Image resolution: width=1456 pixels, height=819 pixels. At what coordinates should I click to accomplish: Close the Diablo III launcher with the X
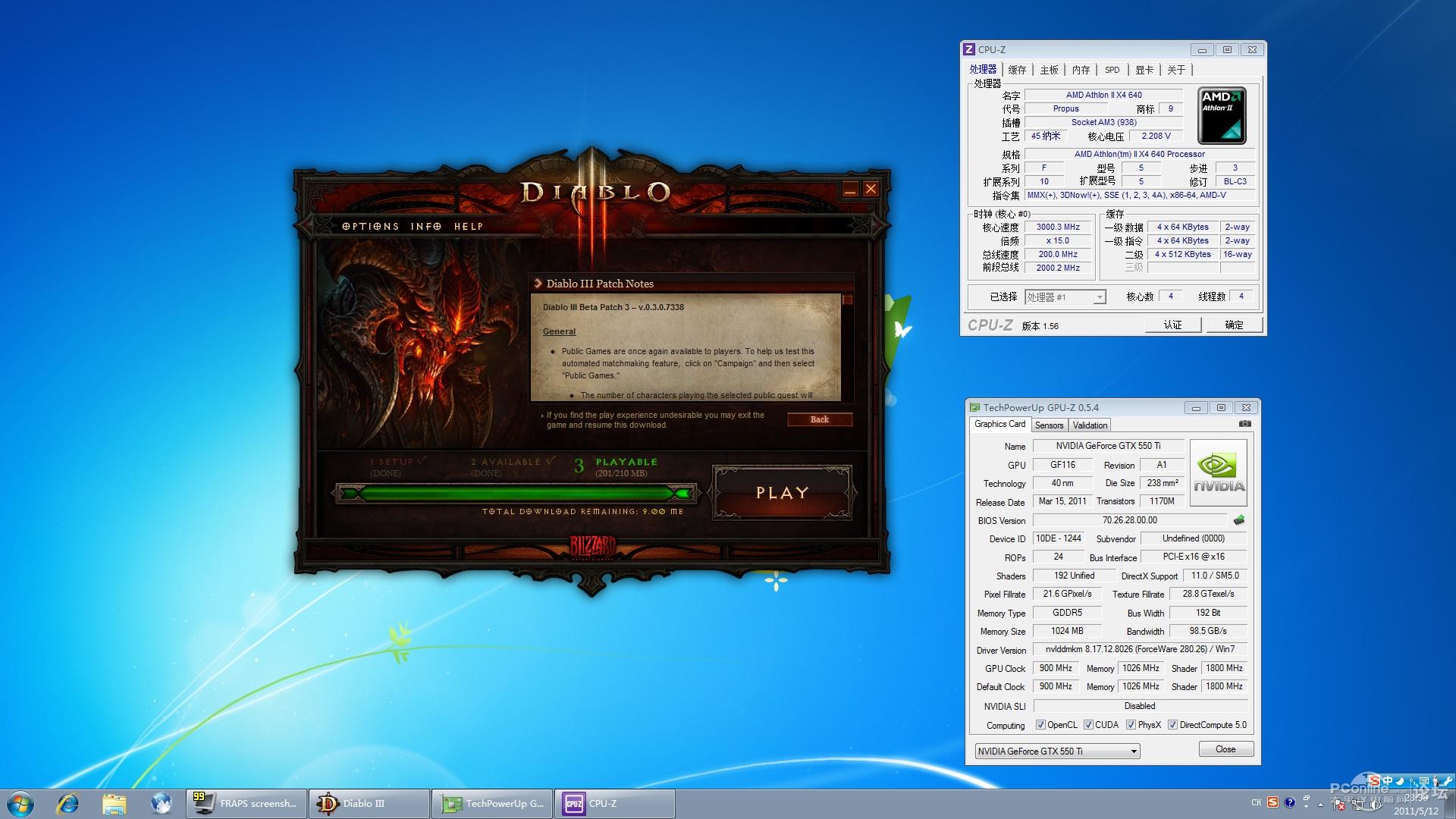click(x=871, y=190)
